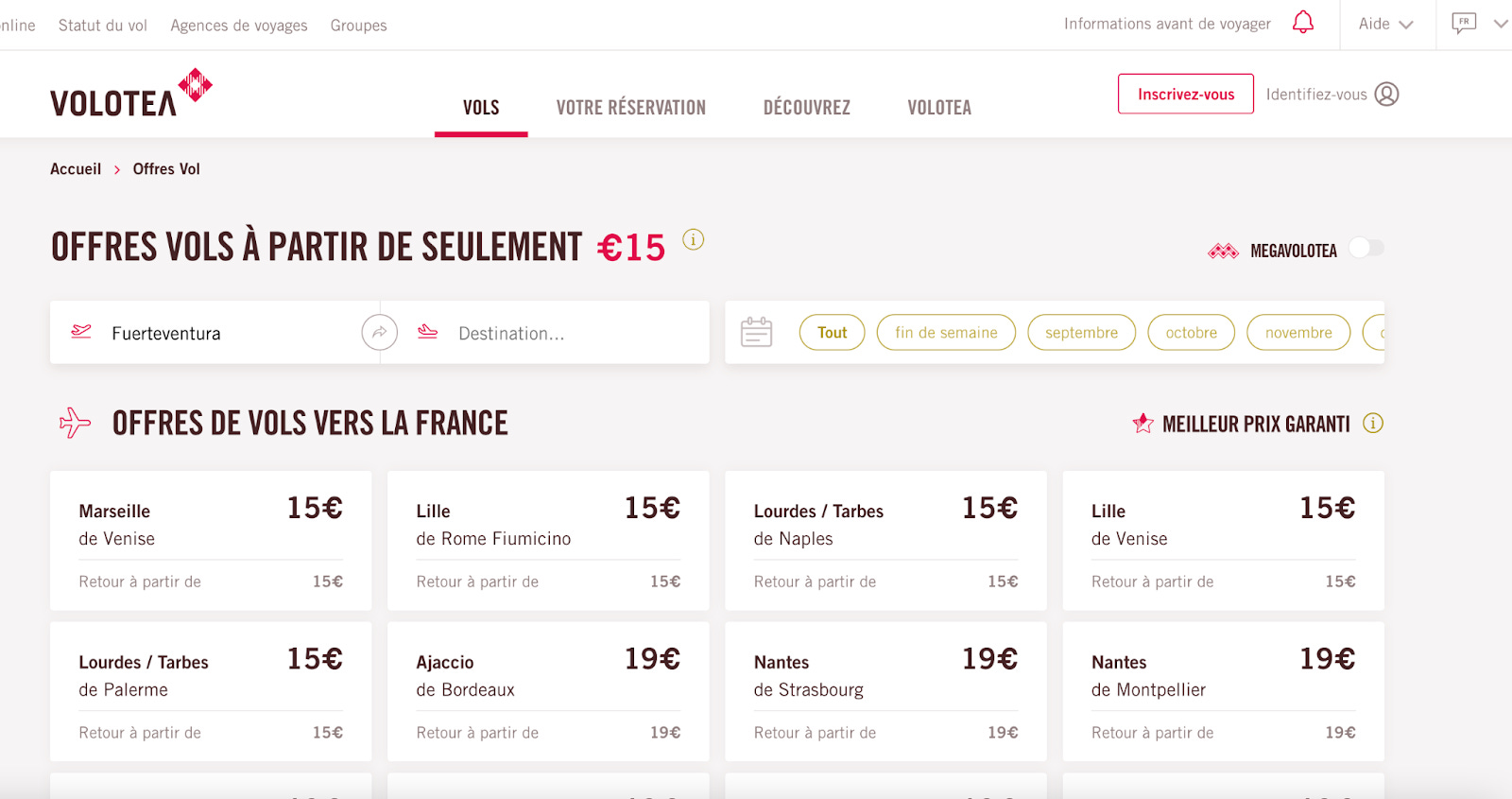The image size is (1512, 799).
Task: Open the Aide dropdown
Action: tap(1384, 24)
